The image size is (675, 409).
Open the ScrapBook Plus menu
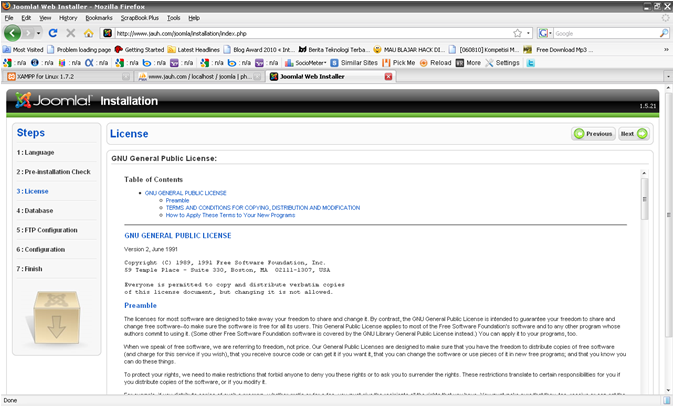pyautogui.click(x=139, y=18)
